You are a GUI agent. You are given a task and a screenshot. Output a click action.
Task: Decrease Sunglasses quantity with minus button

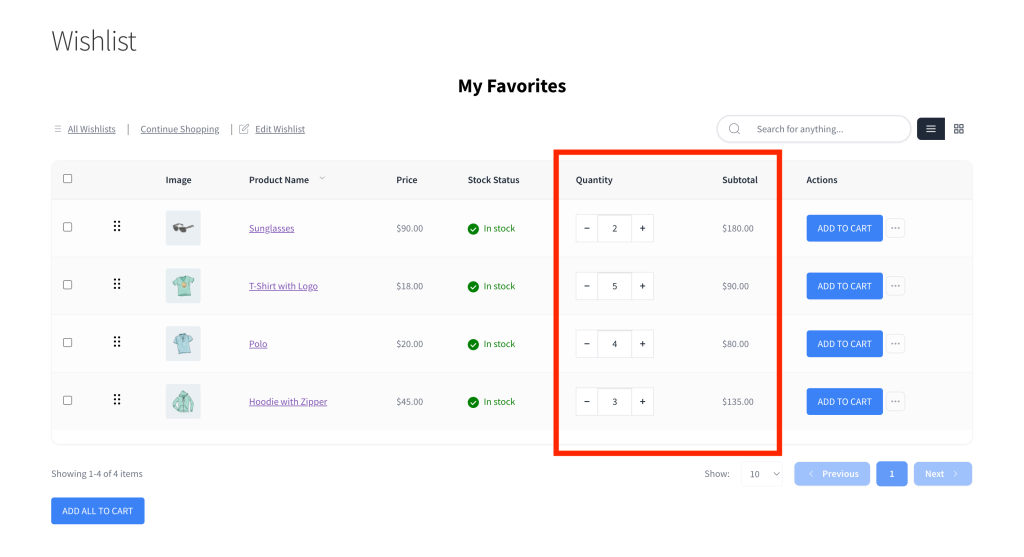[x=586, y=228]
